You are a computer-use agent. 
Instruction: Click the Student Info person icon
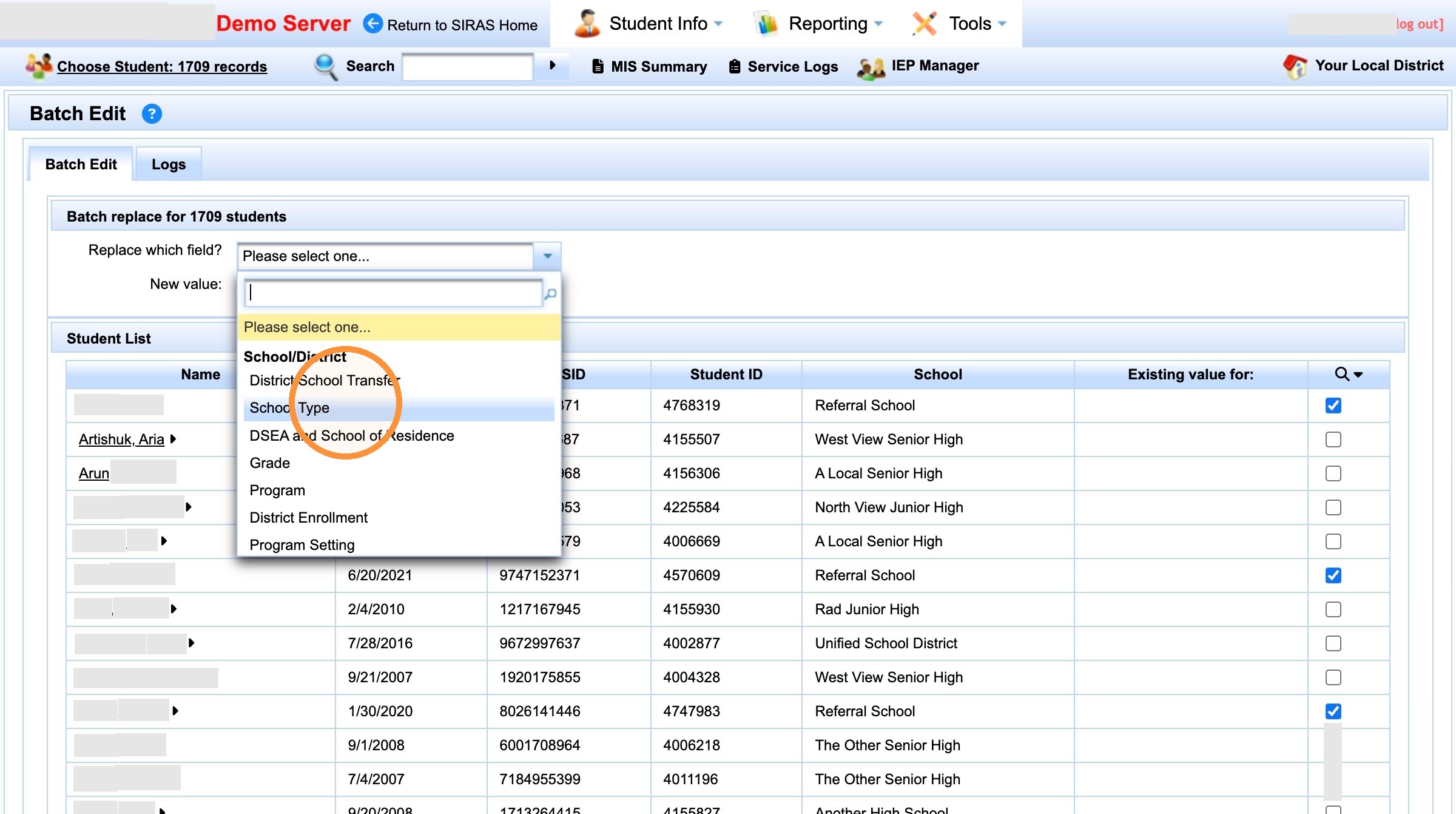(x=587, y=24)
